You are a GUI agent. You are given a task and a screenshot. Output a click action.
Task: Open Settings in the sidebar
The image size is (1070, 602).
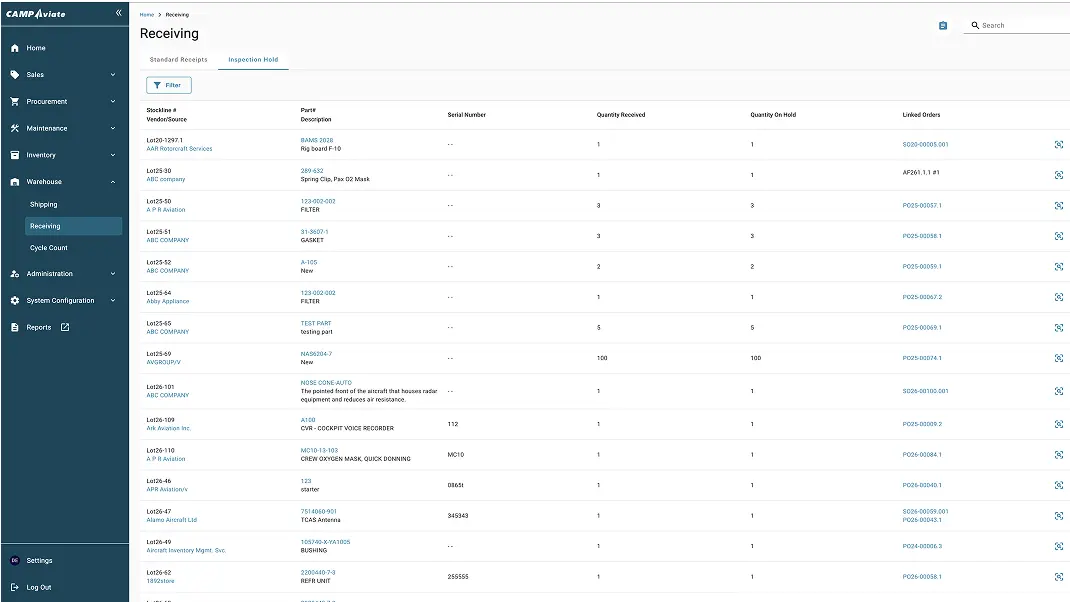coord(39,560)
